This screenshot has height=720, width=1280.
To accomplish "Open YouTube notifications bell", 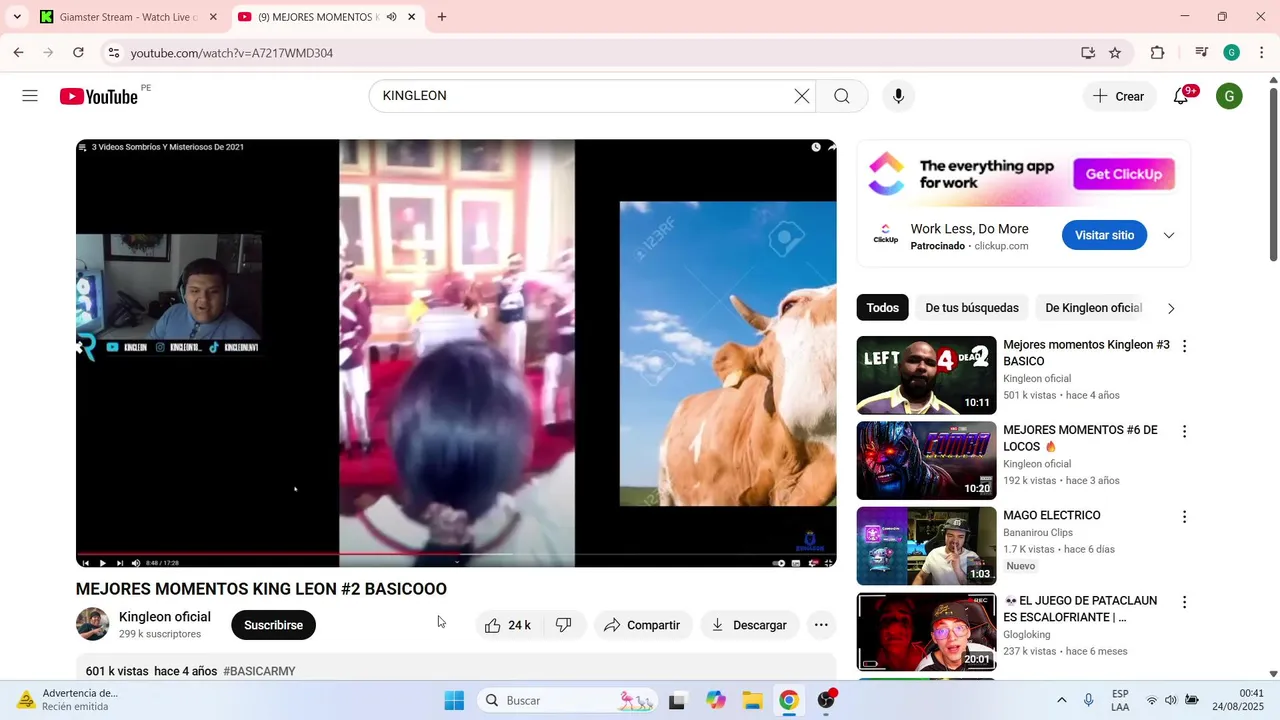I will tap(1181, 96).
